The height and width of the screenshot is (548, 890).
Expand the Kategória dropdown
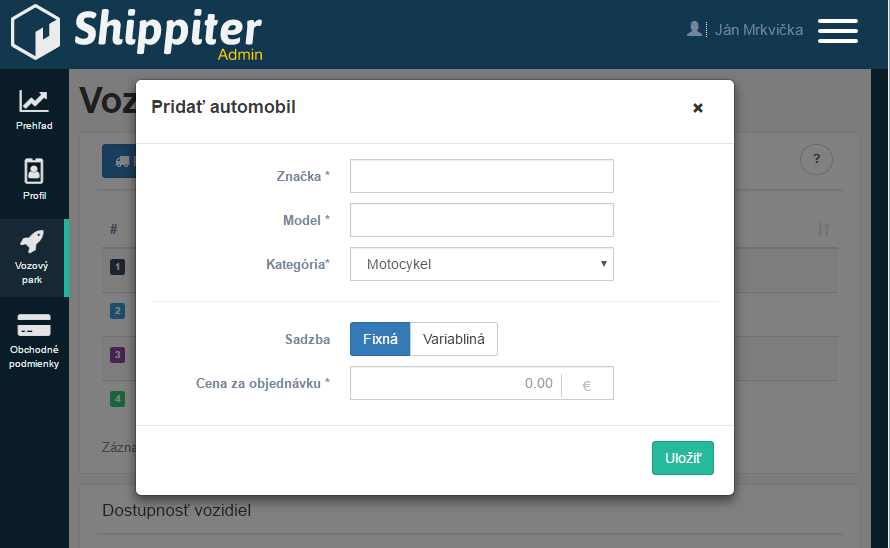point(481,265)
